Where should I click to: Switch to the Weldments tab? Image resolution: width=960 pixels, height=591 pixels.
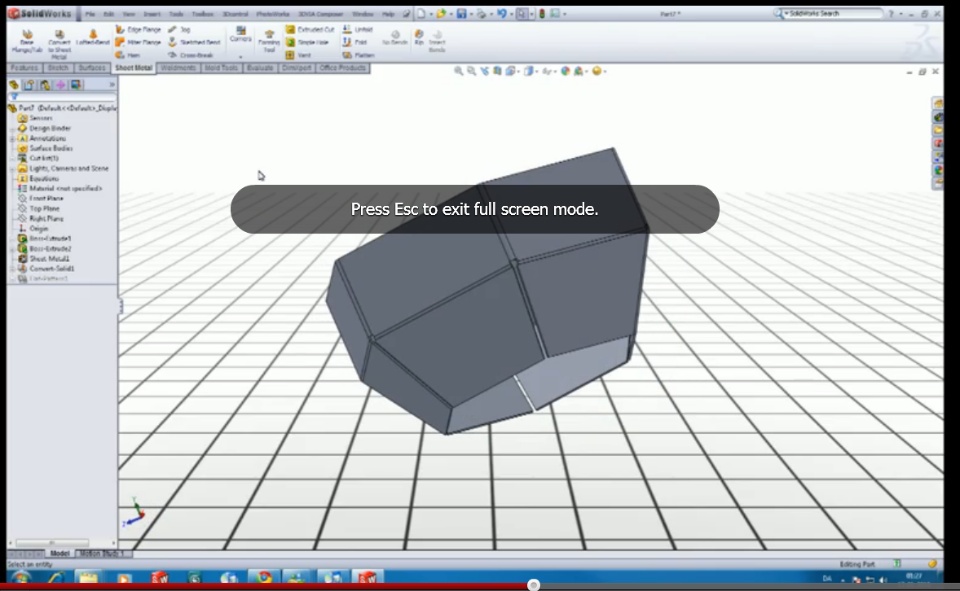[x=178, y=68]
